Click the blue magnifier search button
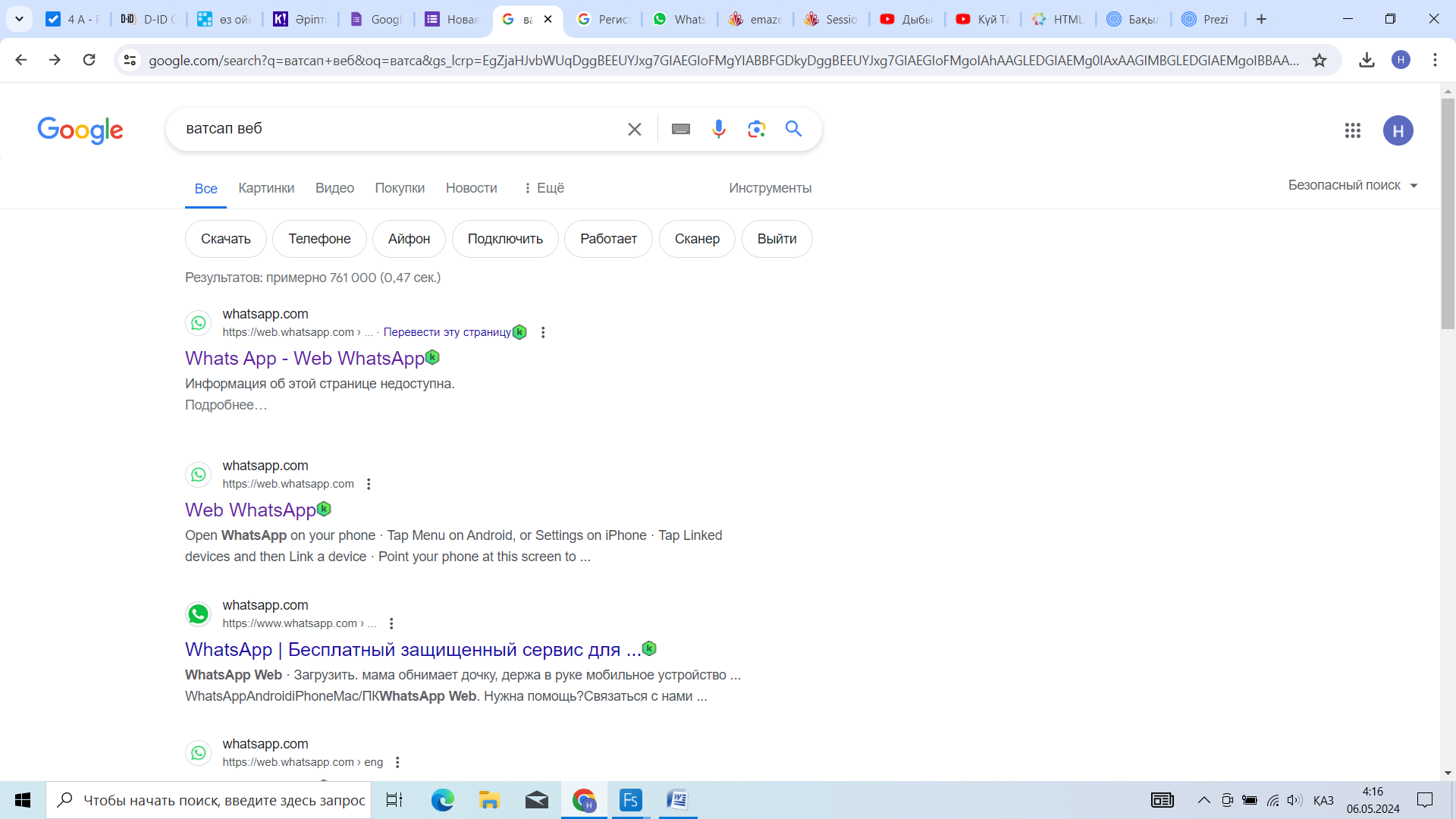This screenshot has height=819, width=1456. (793, 129)
